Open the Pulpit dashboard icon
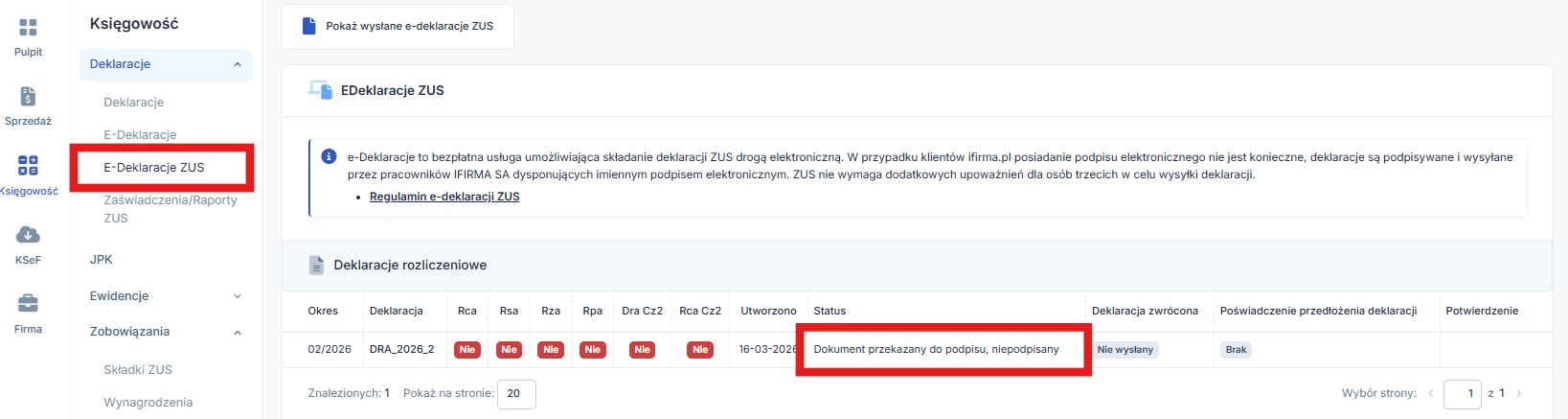Screen dimensions: 1568x419 click(28, 28)
